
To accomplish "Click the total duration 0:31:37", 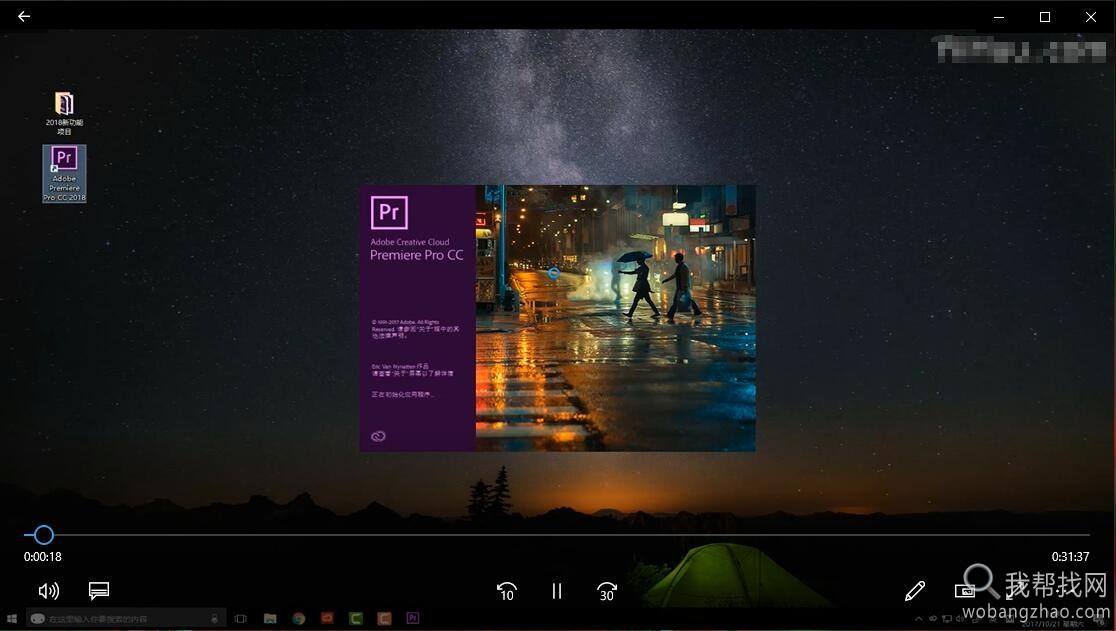I will coord(1070,556).
